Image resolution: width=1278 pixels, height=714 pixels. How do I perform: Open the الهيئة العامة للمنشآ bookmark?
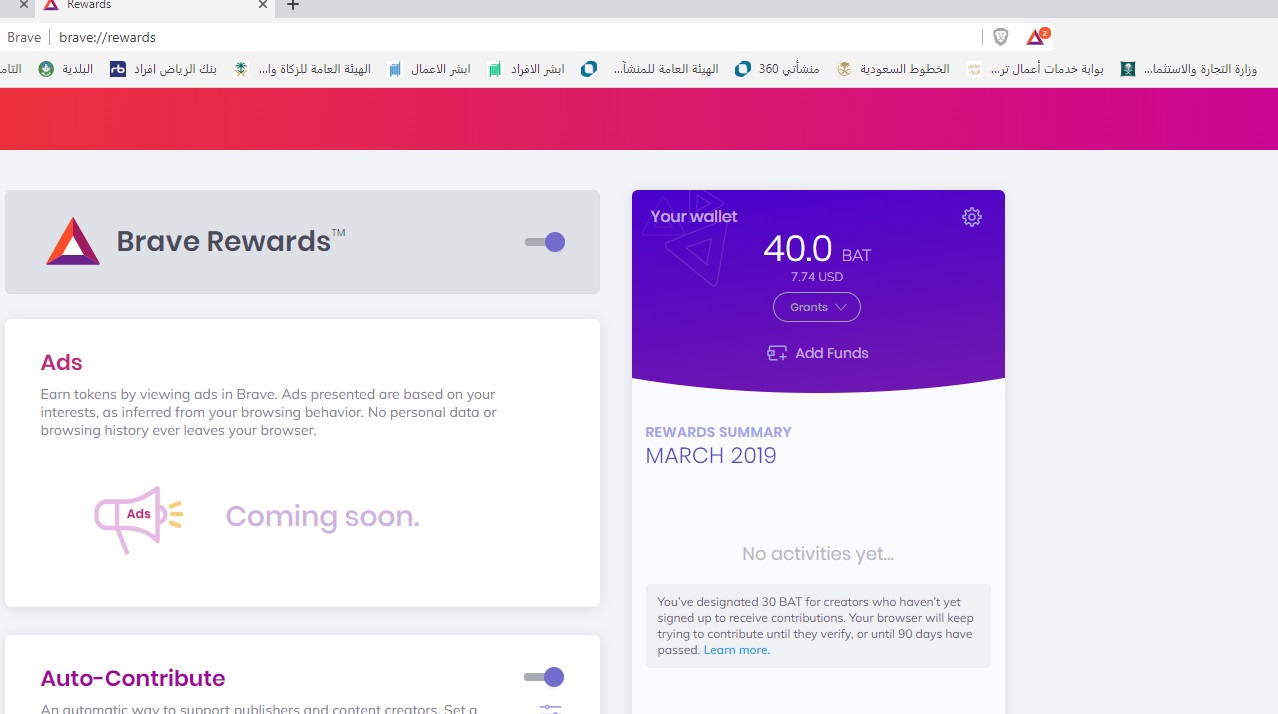coord(650,69)
